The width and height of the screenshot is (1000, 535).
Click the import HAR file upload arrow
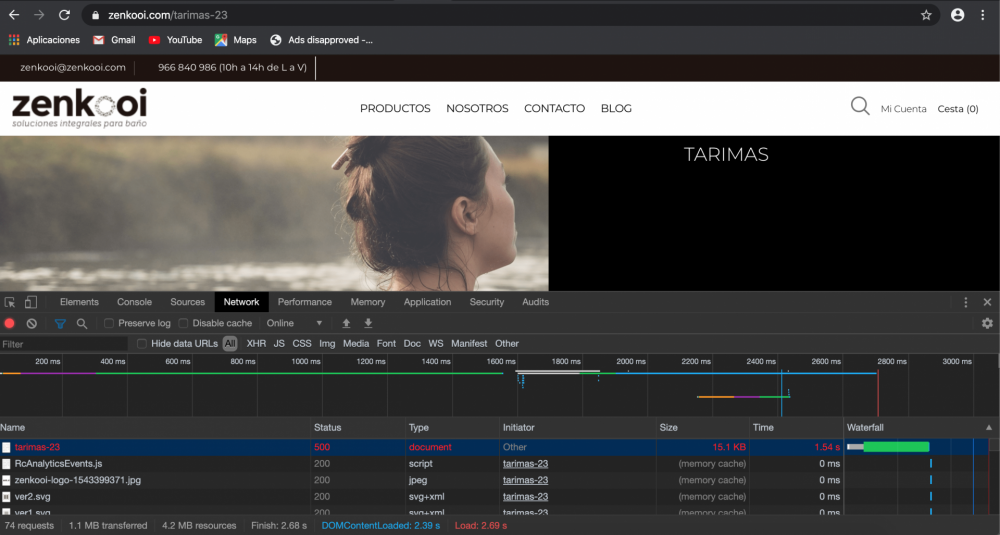(346, 324)
